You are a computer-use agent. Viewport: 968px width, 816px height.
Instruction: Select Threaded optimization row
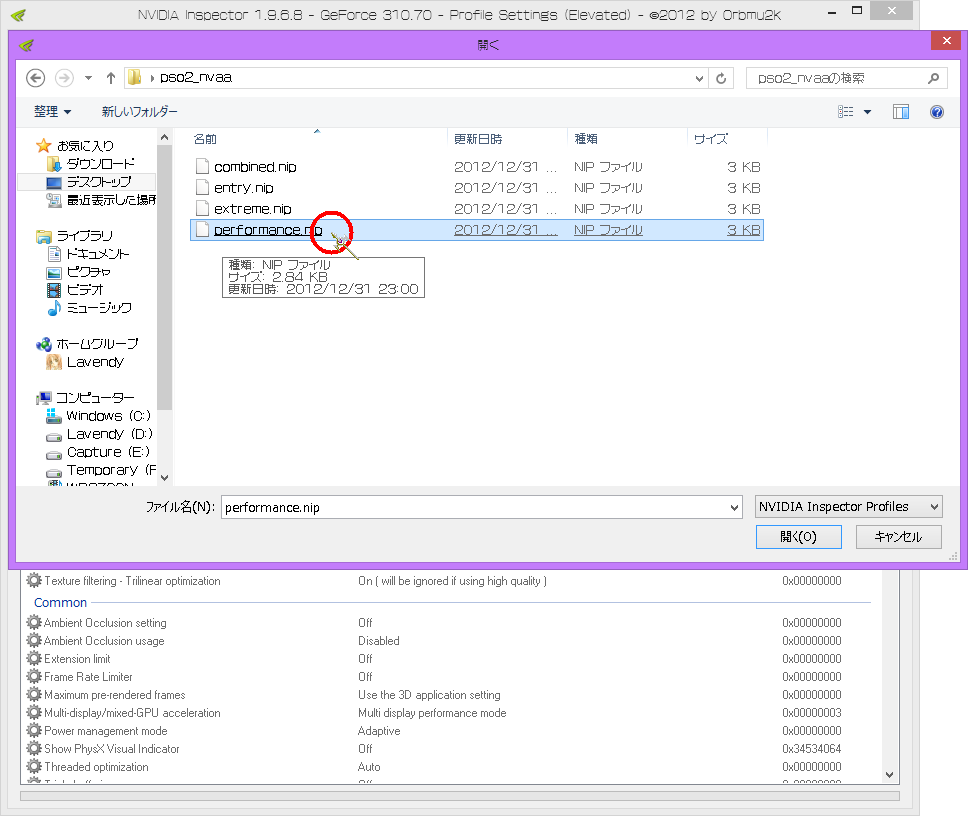[x=448, y=767]
